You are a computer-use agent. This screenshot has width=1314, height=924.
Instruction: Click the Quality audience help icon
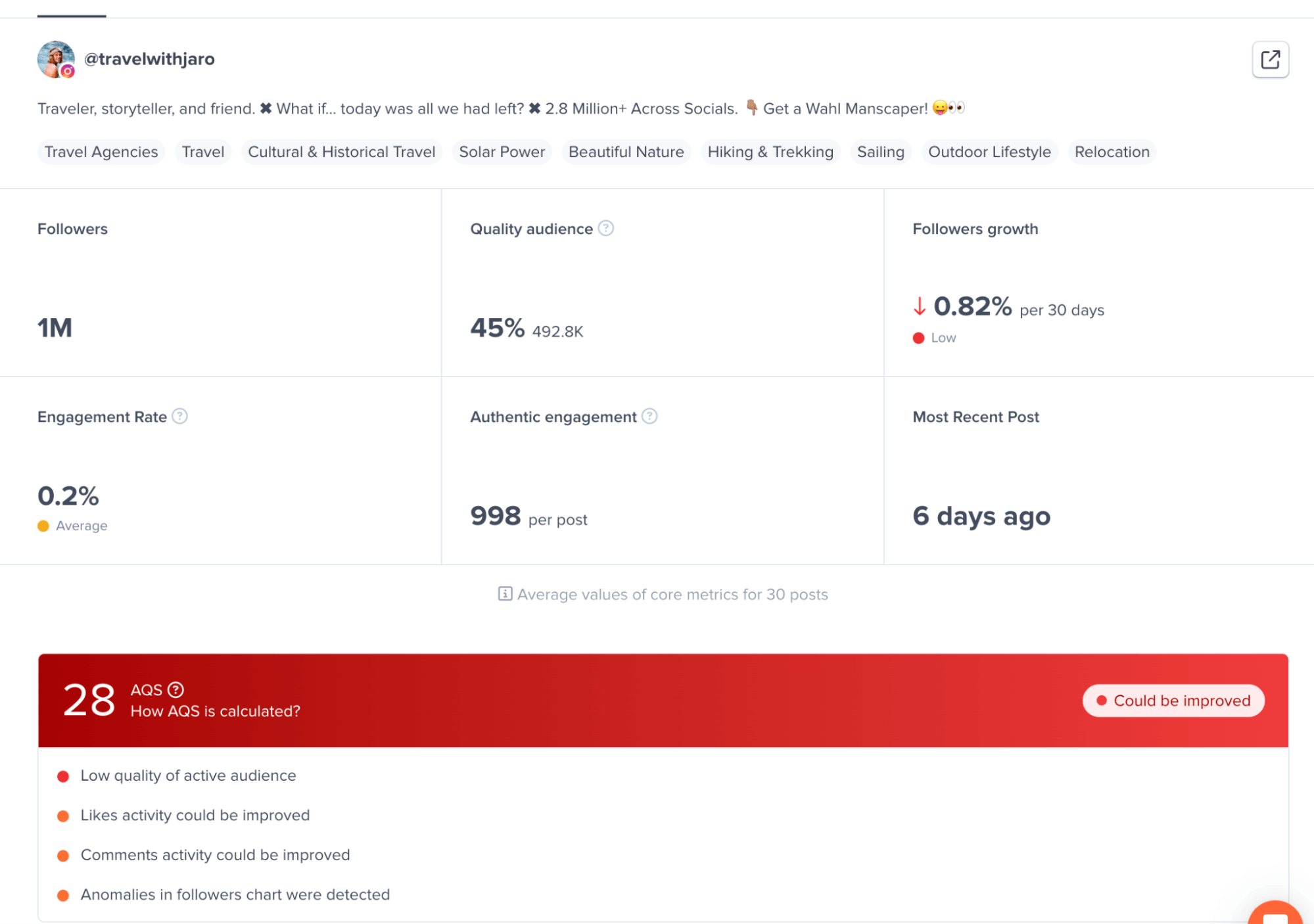click(x=606, y=228)
